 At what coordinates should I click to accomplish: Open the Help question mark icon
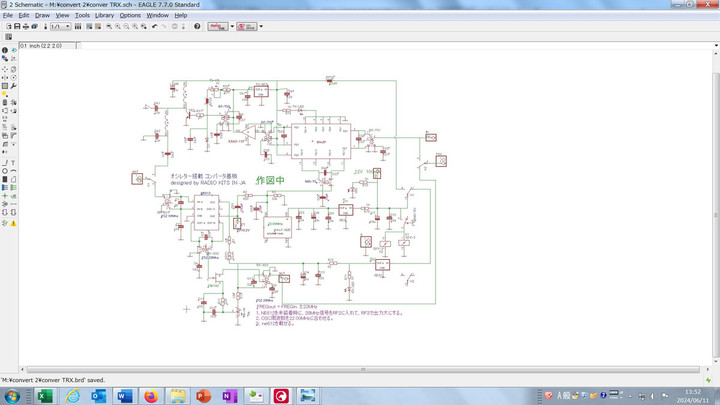pyautogui.click(x=197, y=26)
